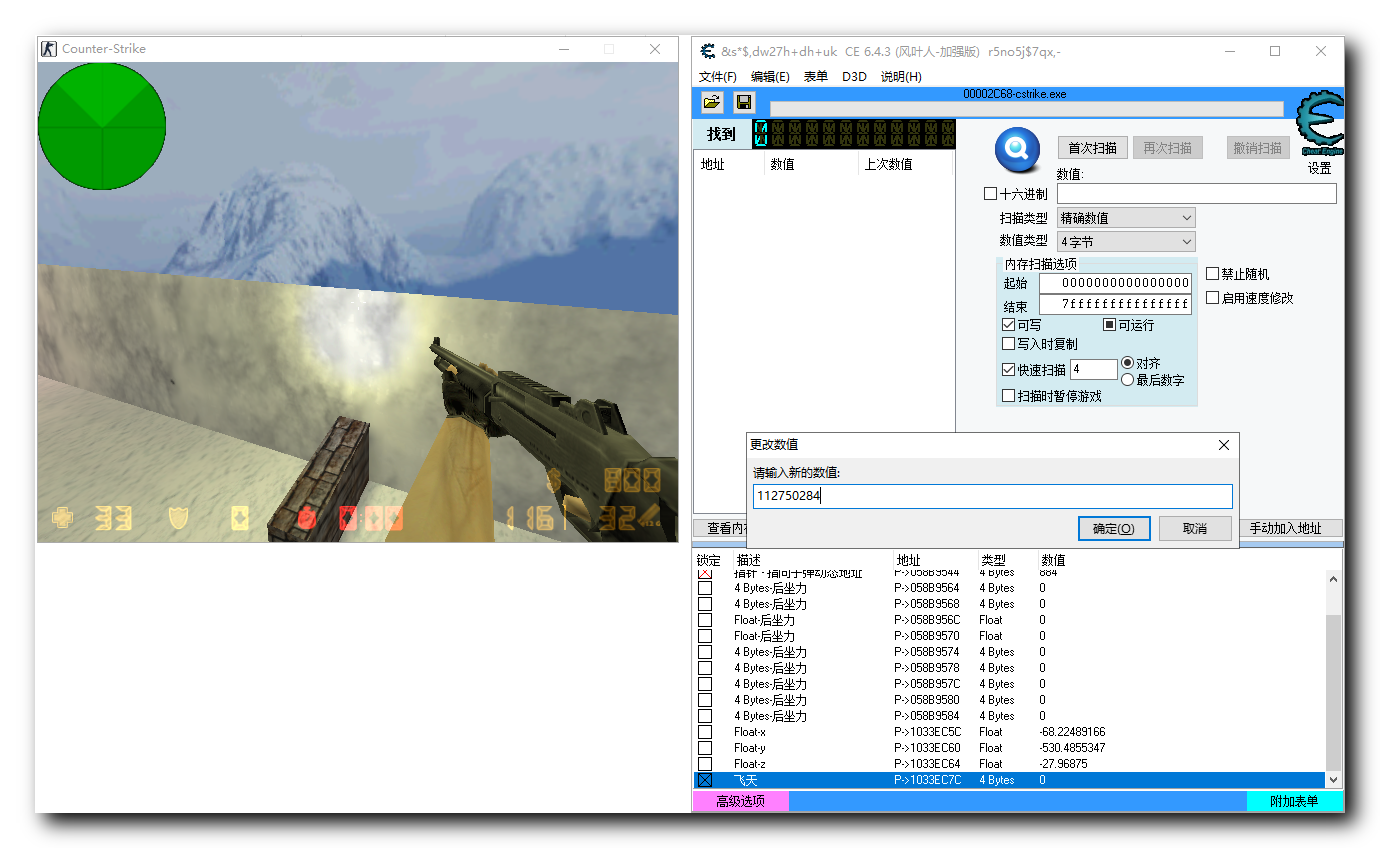This screenshot has width=1380, height=848.
Task: Click the address list scroll-down arrow
Action: click(1334, 780)
